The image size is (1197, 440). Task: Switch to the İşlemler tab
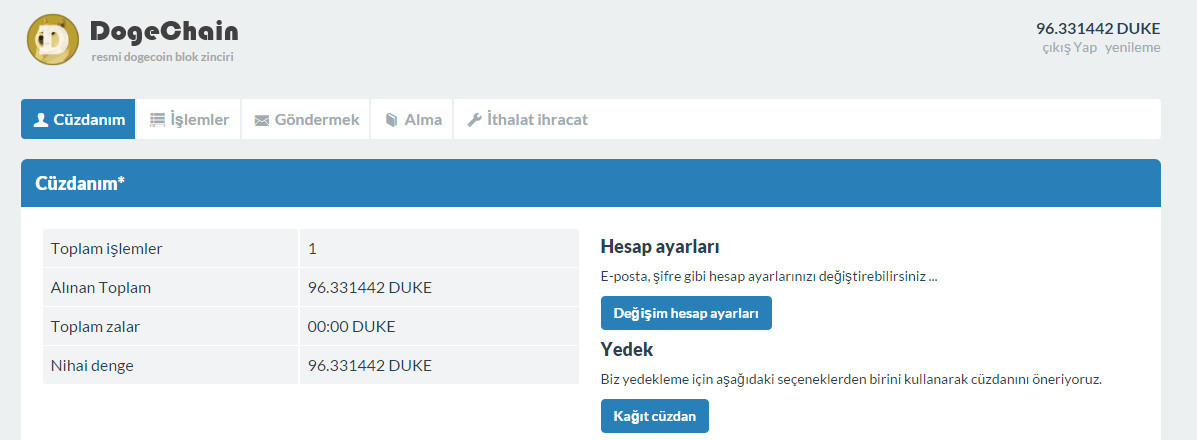click(x=189, y=119)
